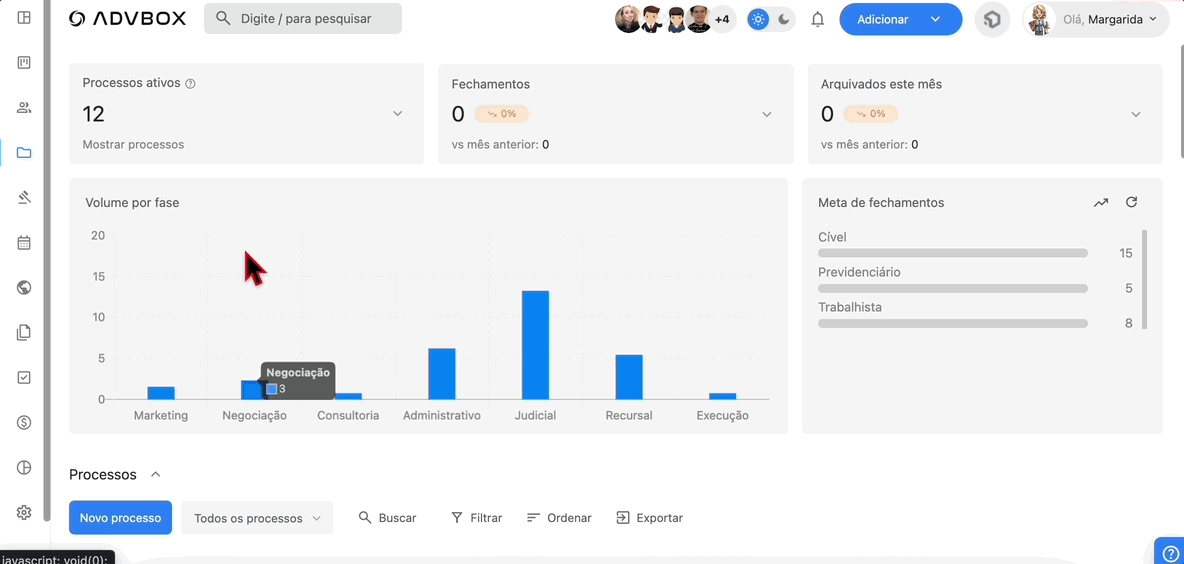Click the Novo processo button
Screen dimensions: 1184x564
coord(120,518)
